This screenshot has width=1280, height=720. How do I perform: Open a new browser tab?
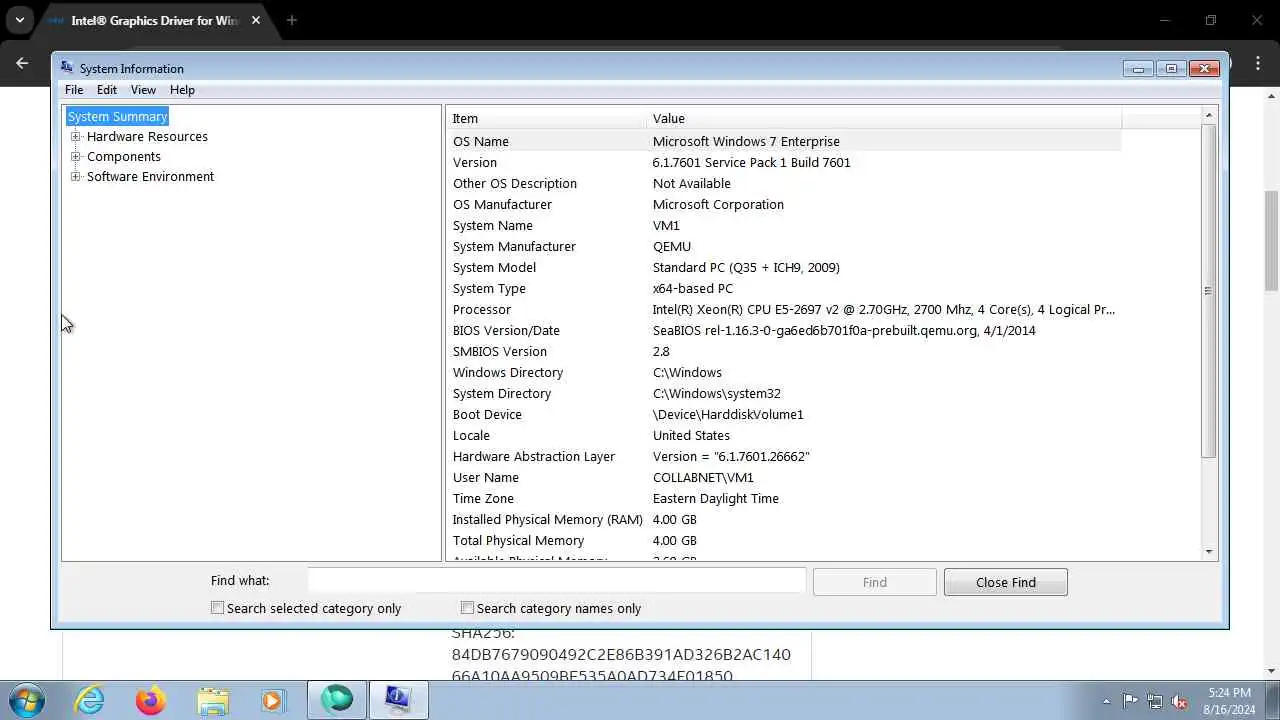[292, 20]
